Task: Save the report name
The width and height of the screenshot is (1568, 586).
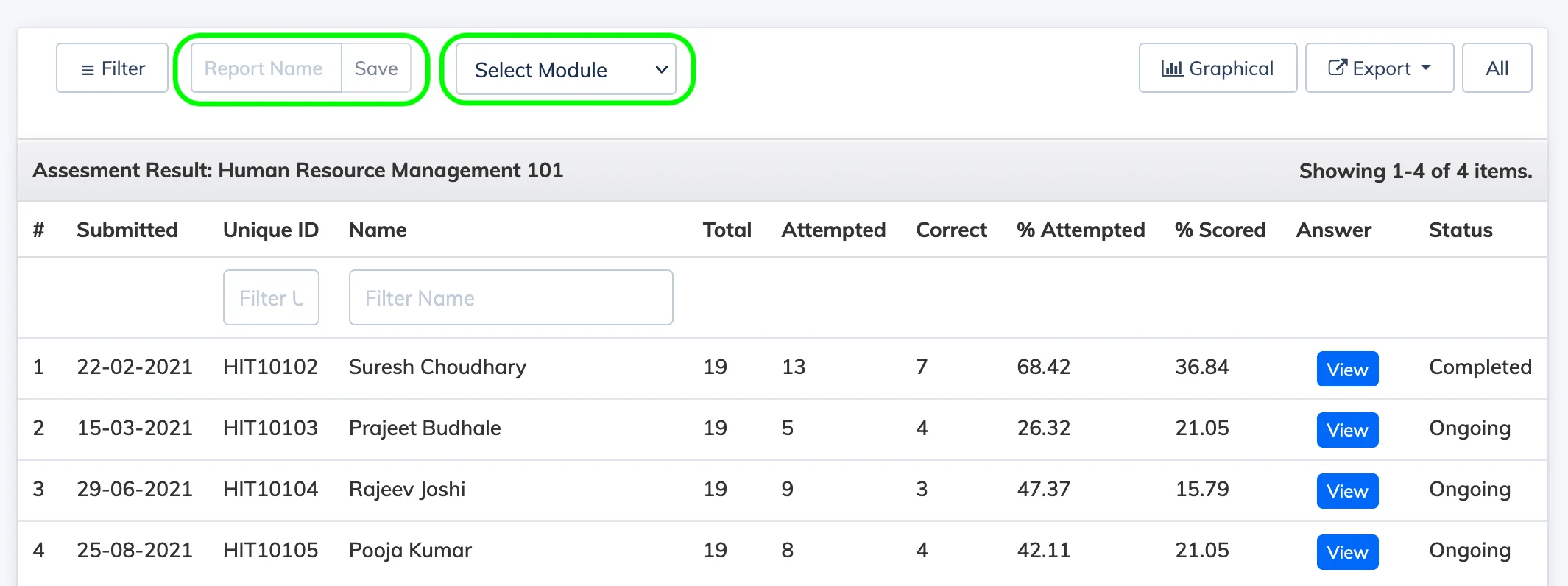Action: pos(376,68)
